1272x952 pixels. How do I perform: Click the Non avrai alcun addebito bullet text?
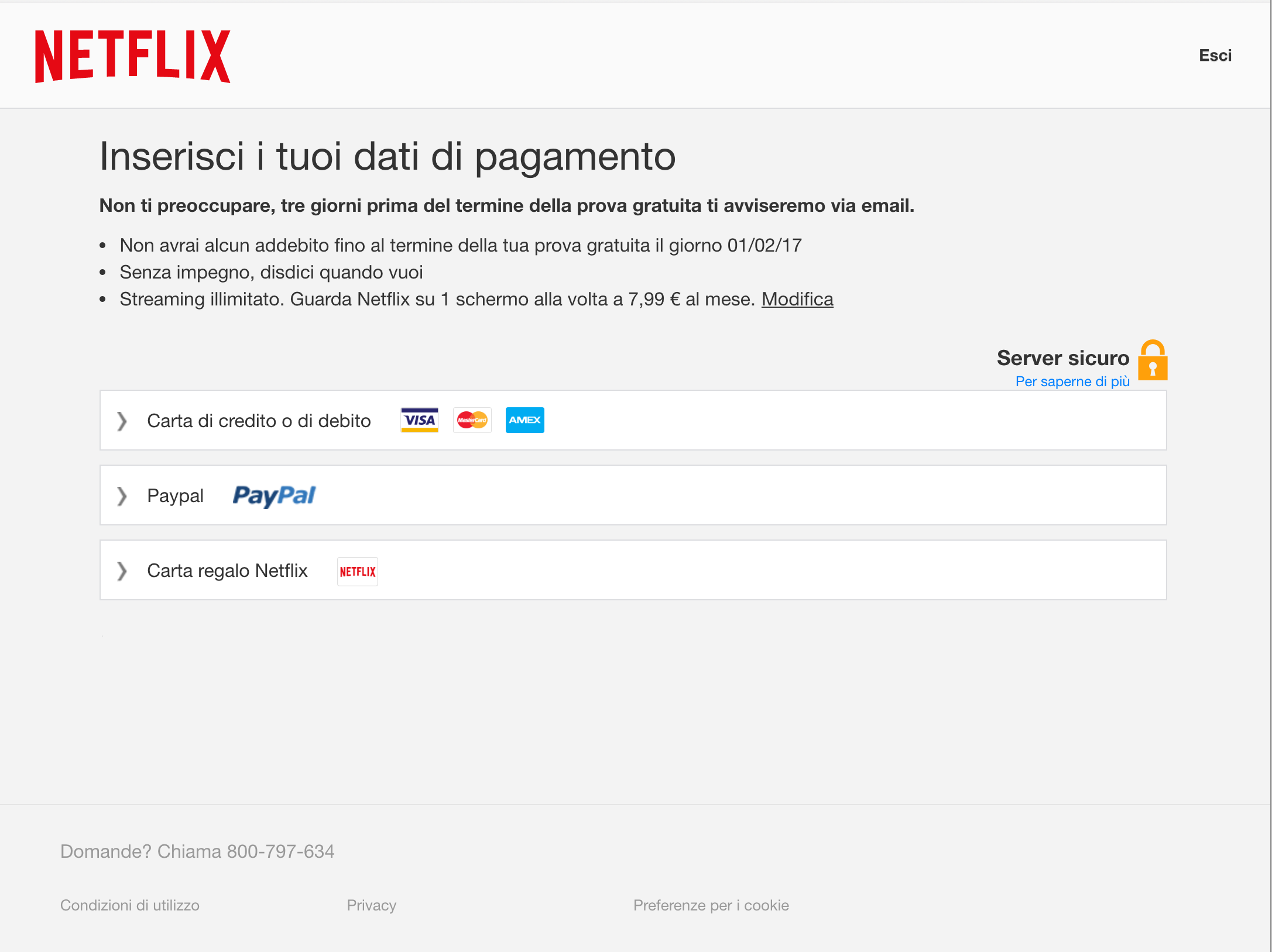coord(461,245)
